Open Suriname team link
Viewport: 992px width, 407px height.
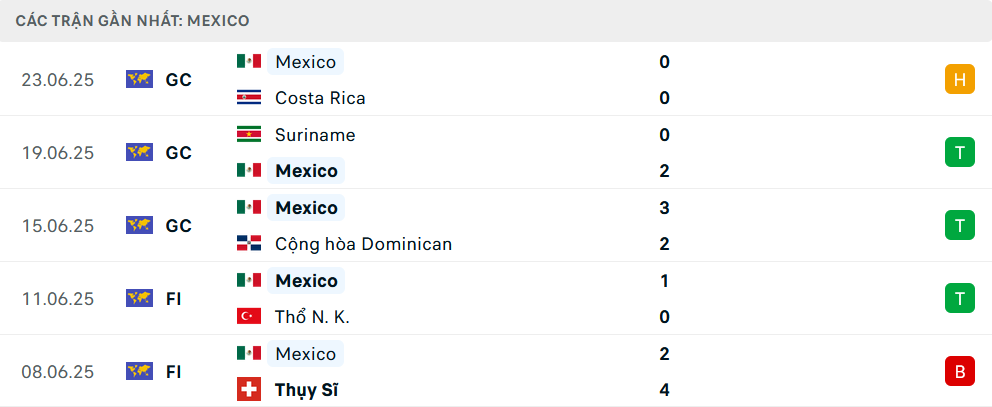[x=315, y=135]
